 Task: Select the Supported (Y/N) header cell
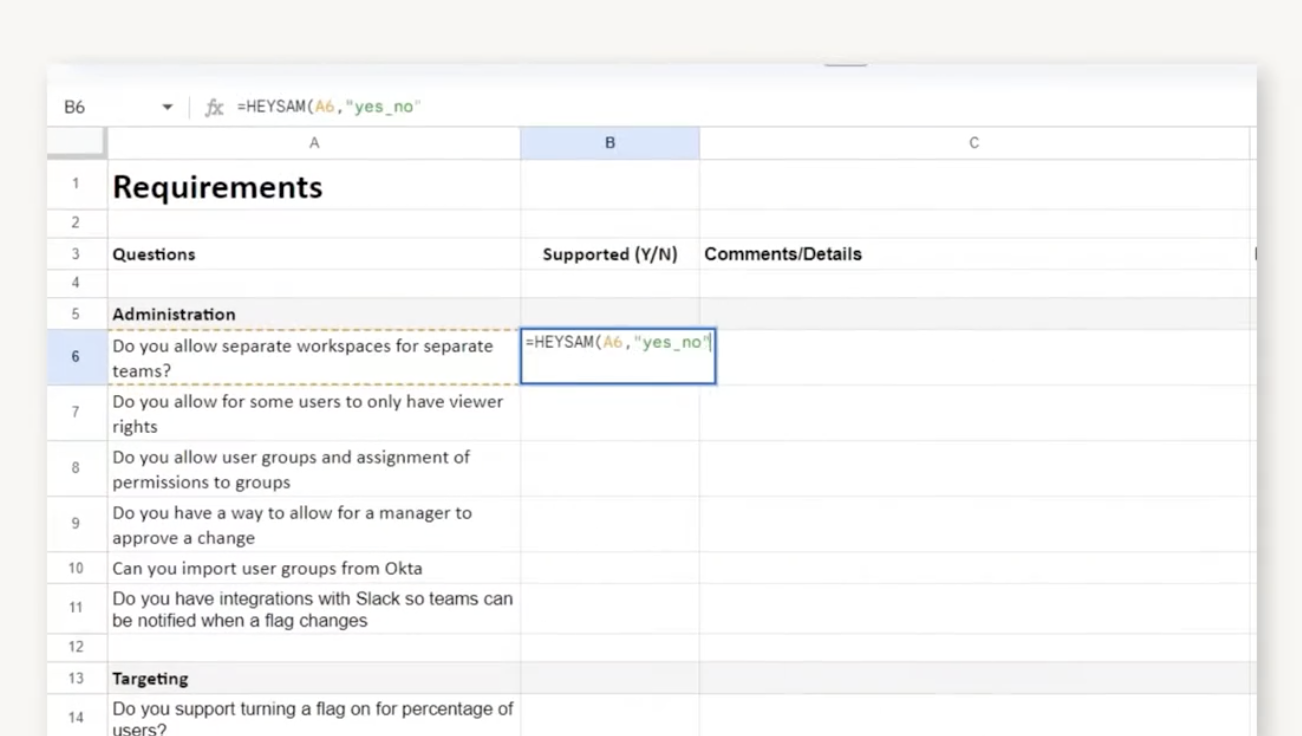tap(610, 254)
